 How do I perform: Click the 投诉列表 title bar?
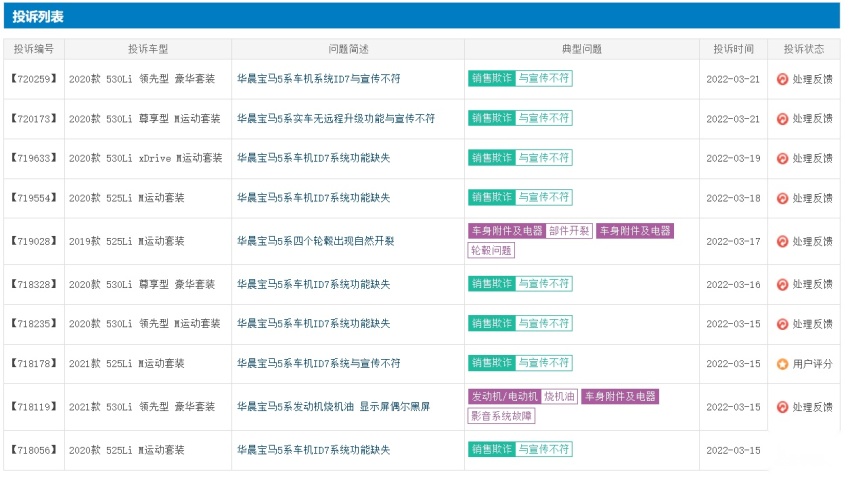tap(422, 16)
